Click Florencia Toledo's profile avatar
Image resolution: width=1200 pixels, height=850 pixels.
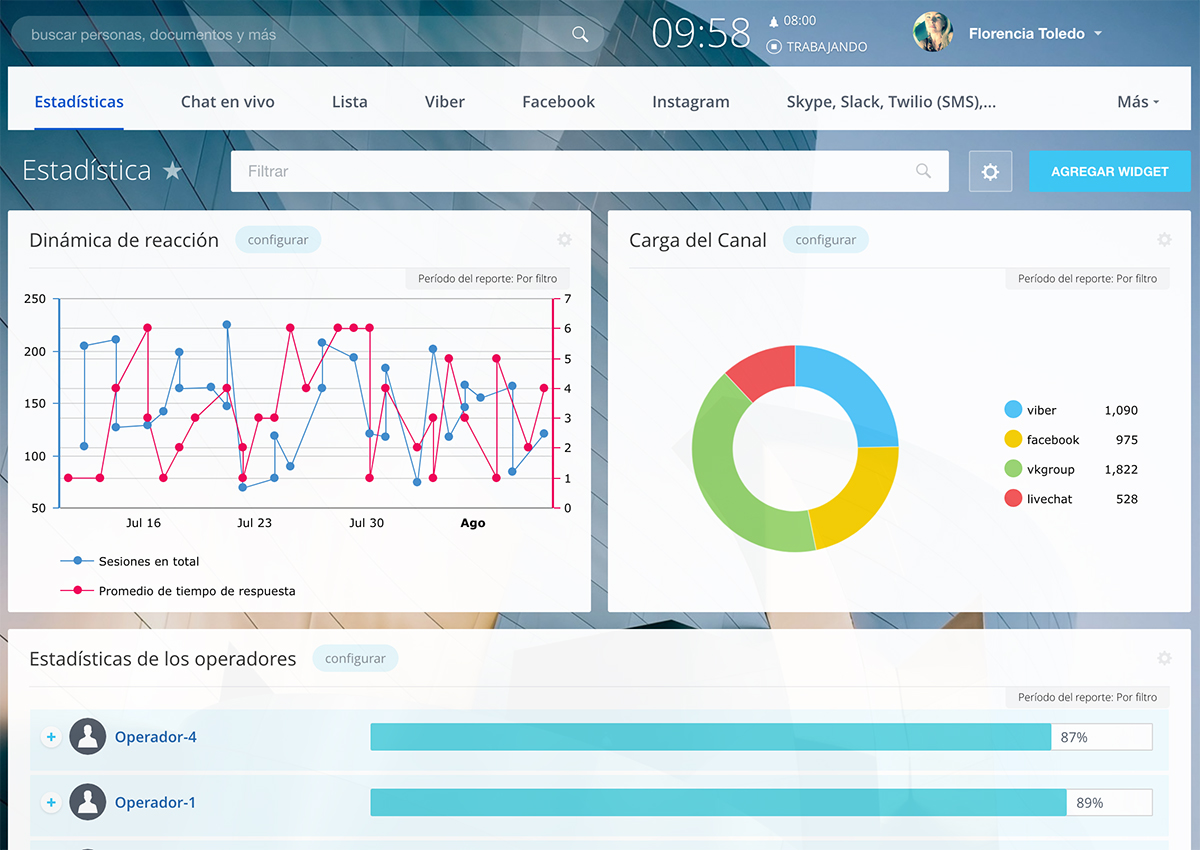[932, 33]
